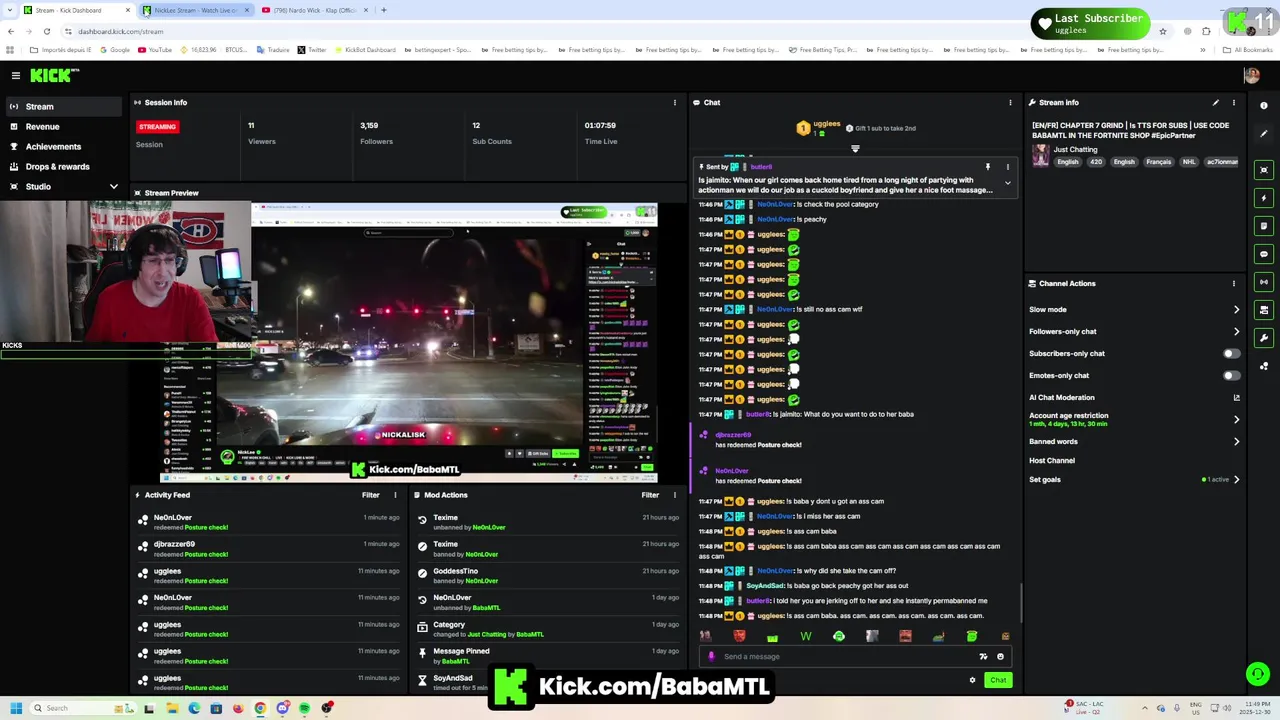The width and height of the screenshot is (1280, 720).
Task: Open Channel Actions three-dot menu
Action: point(1234,284)
